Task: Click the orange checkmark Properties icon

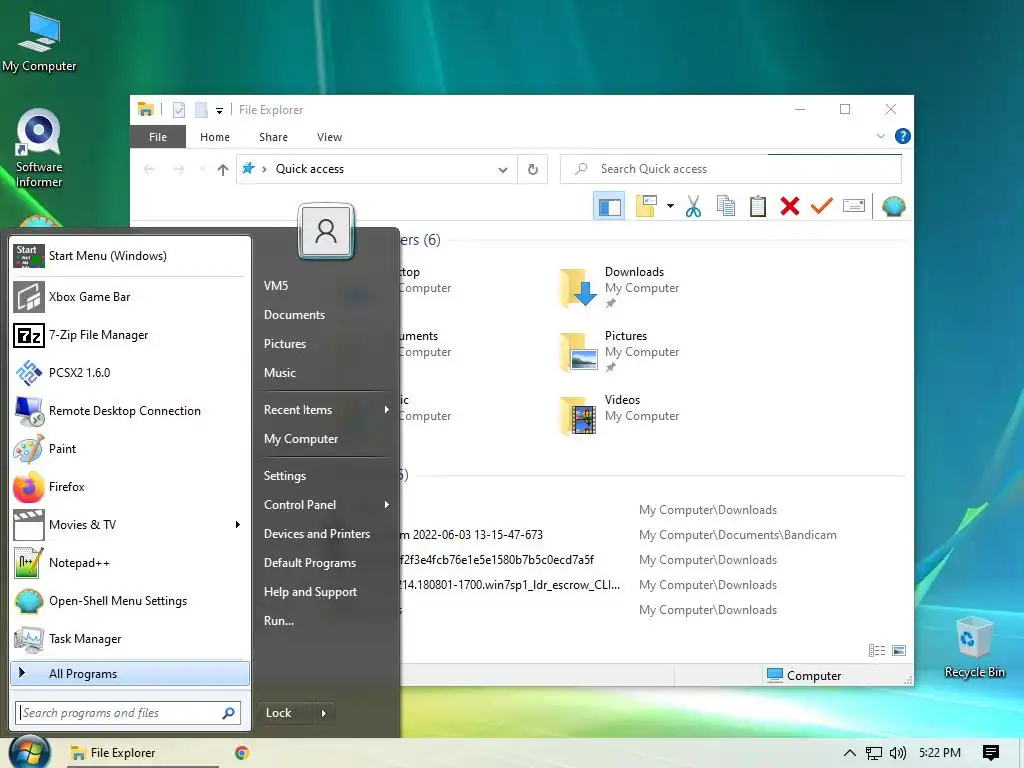Action: click(822, 206)
